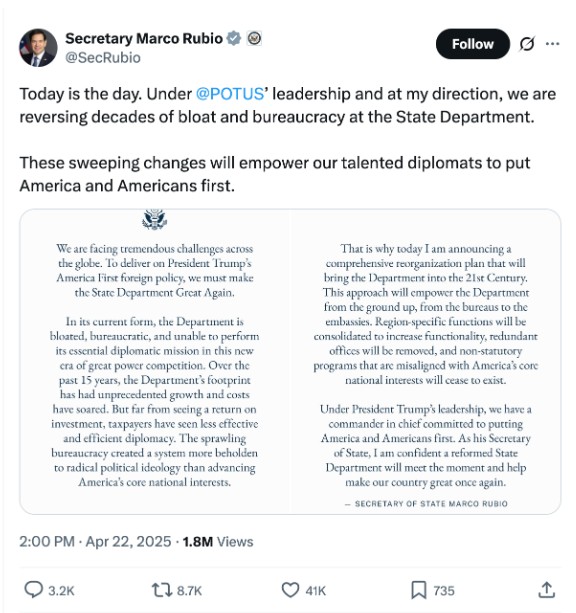Follow Secretary Marco Rubio
Viewport: 576px width, 613px height.
[473, 44]
